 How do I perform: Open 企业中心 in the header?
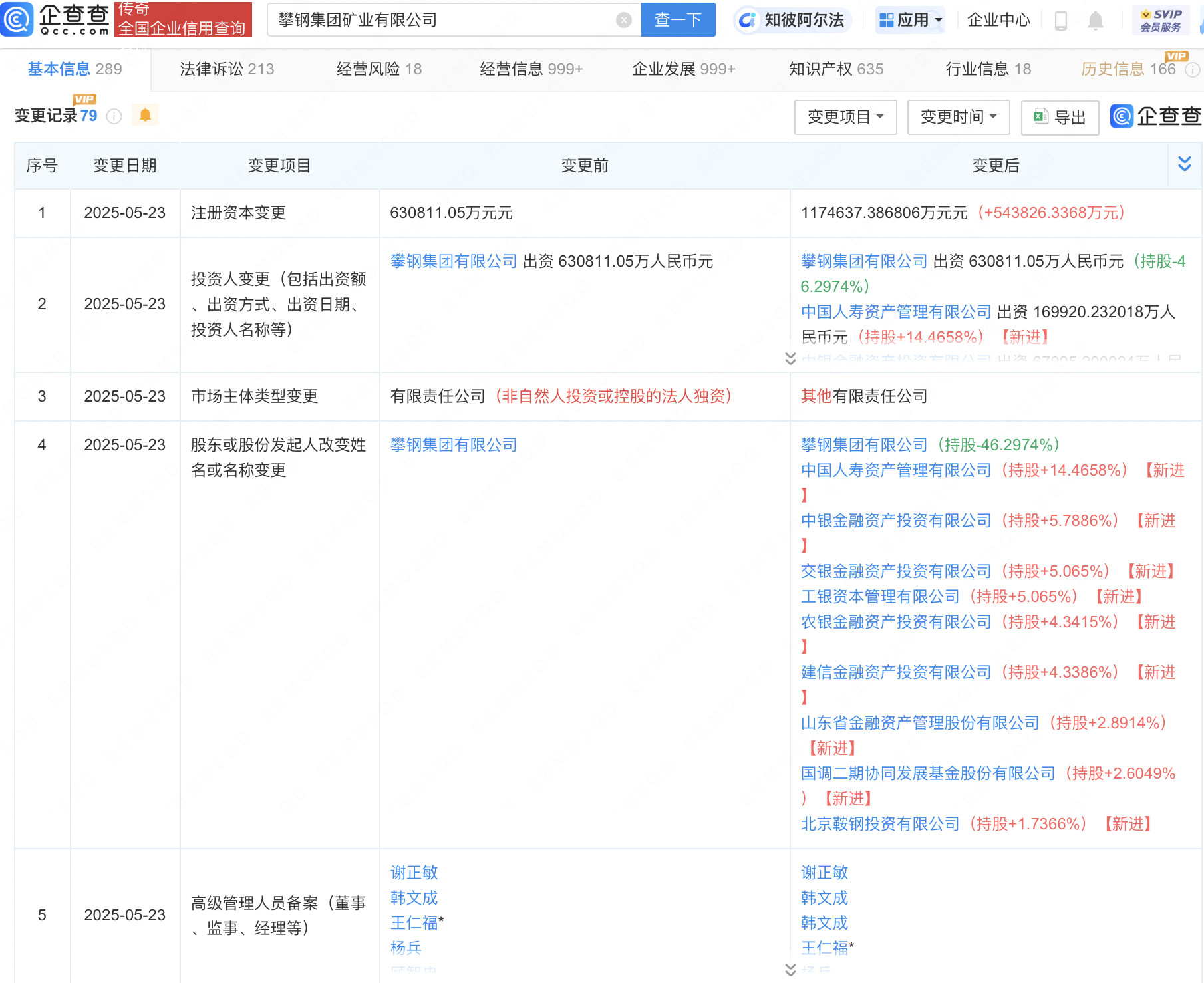click(x=998, y=20)
